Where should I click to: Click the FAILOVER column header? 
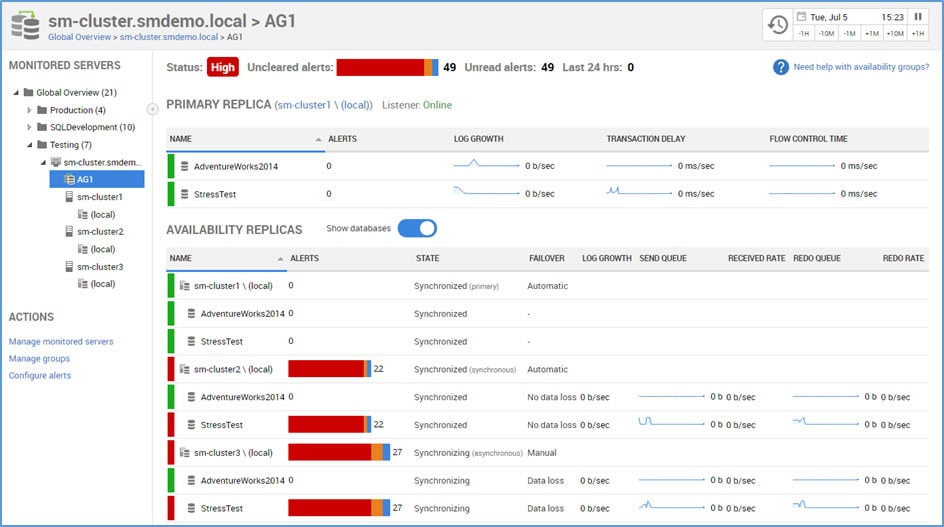[x=547, y=258]
